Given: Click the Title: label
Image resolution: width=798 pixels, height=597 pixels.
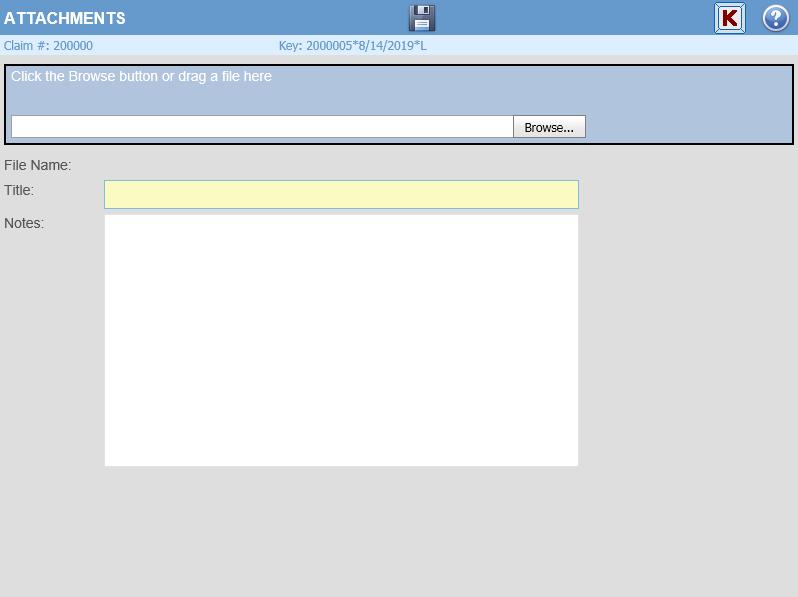Looking at the screenshot, I should click(x=19, y=190).
